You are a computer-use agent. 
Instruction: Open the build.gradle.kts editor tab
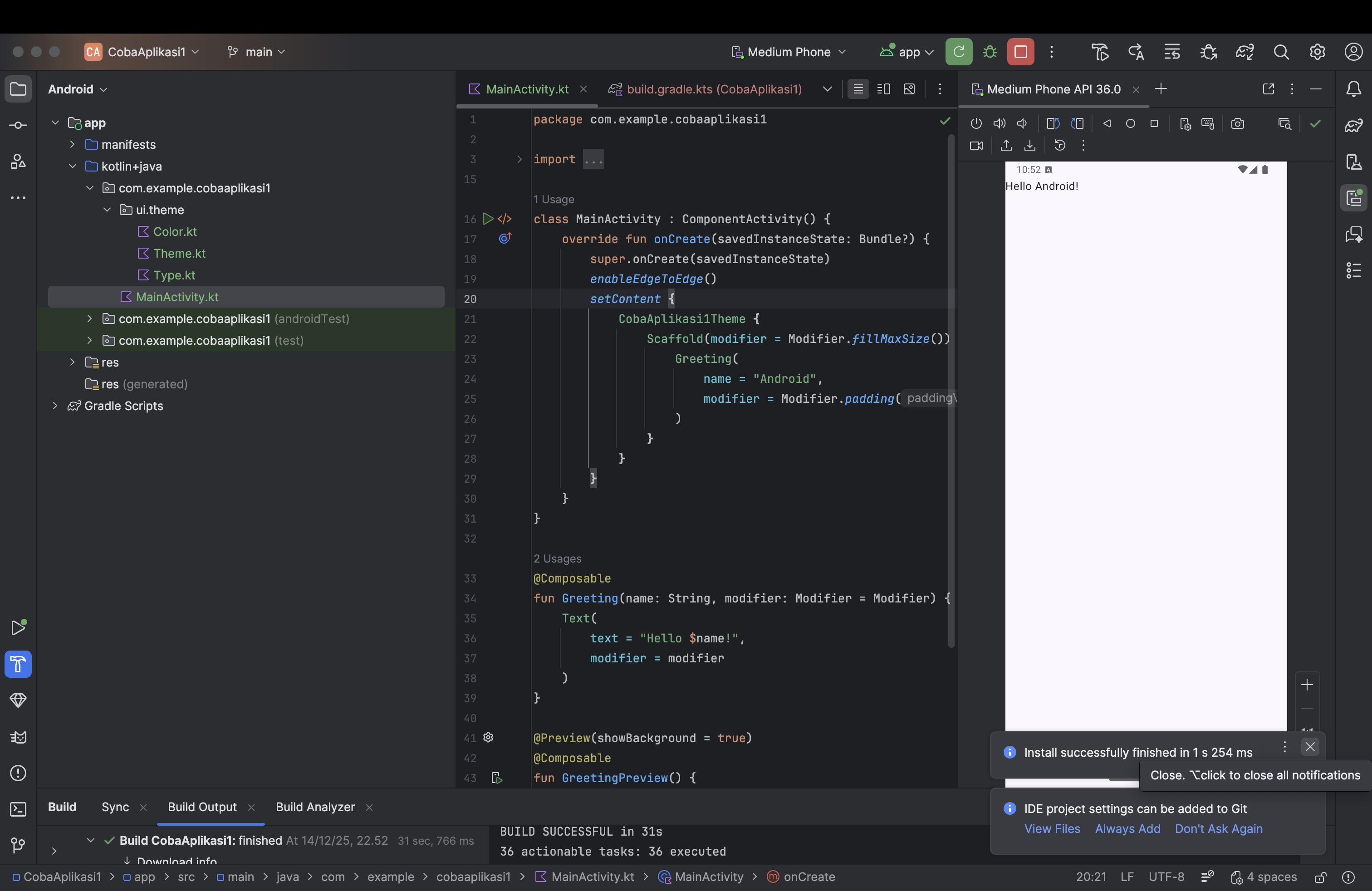pos(714,89)
